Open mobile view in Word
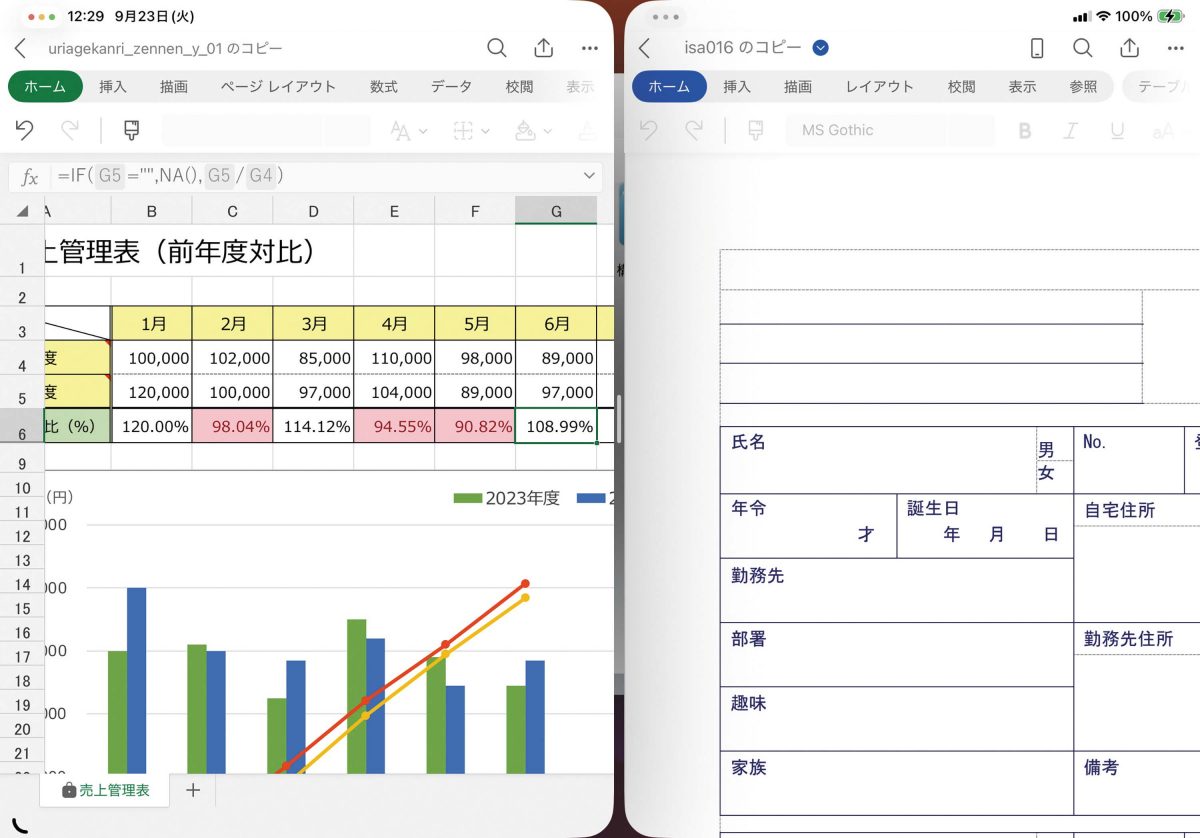The width and height of the screenshot is (1200, 838). pyautogui.click(x=1037, y=48)
